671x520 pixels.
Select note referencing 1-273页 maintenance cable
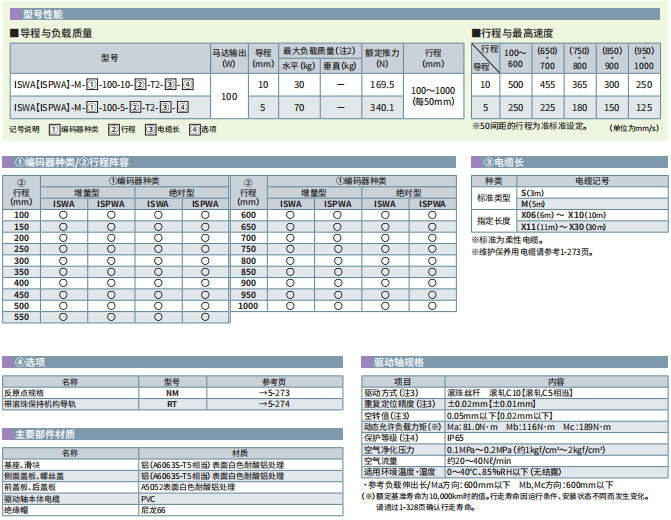(x=532, y=252)
